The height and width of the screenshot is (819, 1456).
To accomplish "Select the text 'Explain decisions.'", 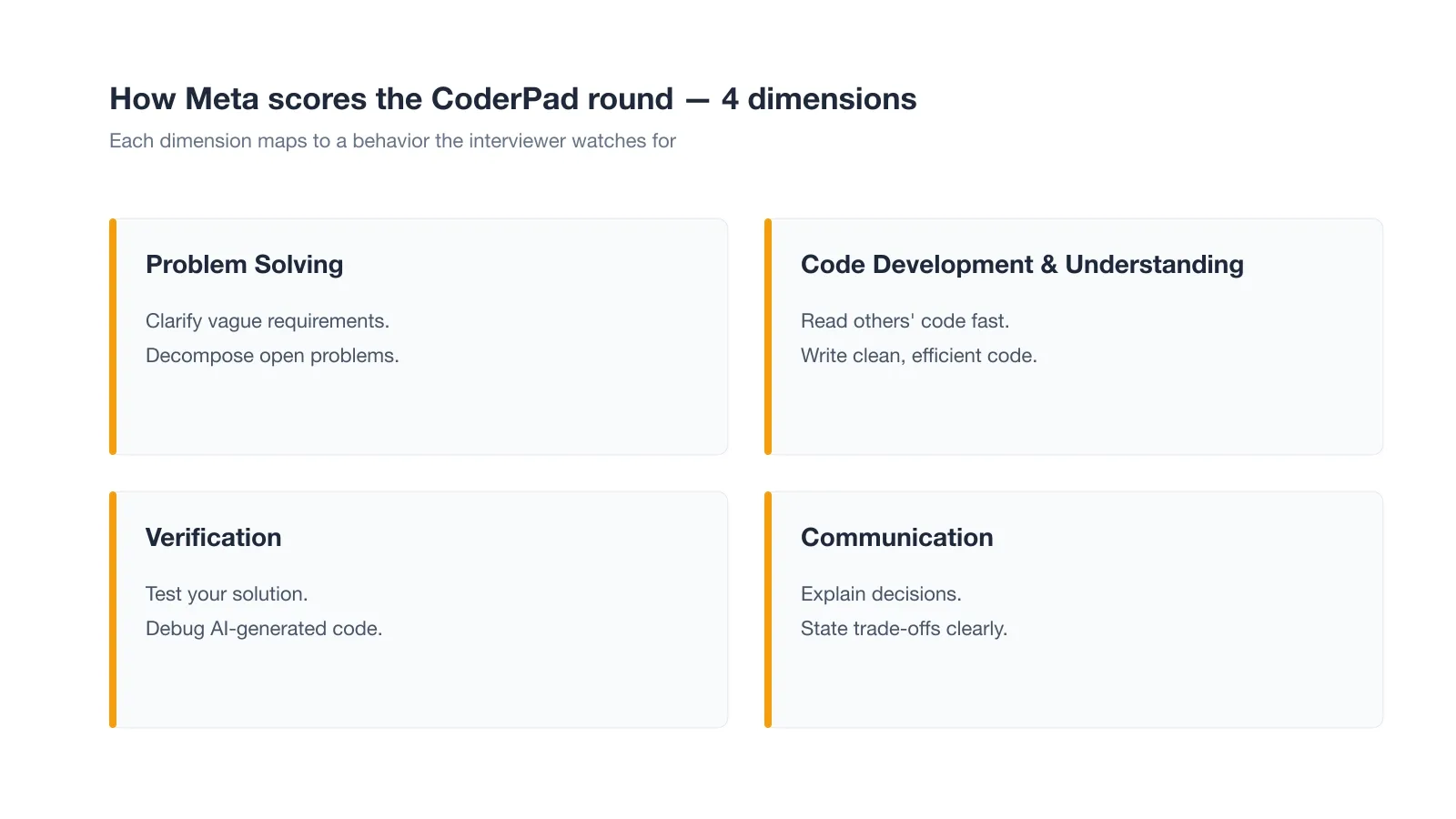I will 881,594.
